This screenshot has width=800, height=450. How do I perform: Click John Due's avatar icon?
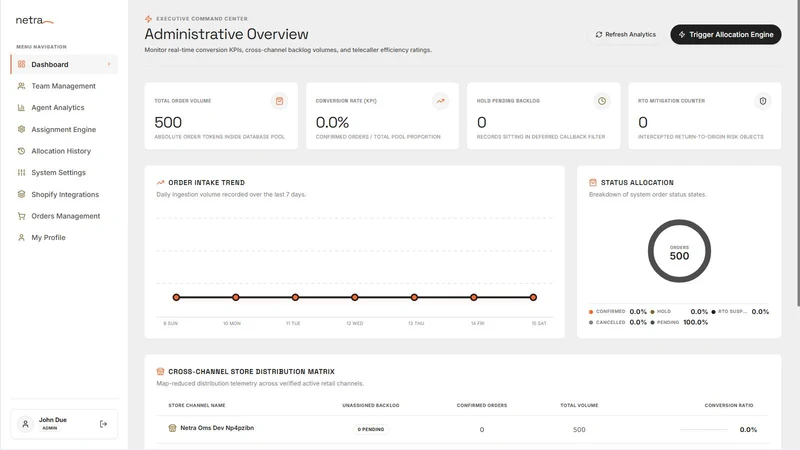tap(26, 424)
